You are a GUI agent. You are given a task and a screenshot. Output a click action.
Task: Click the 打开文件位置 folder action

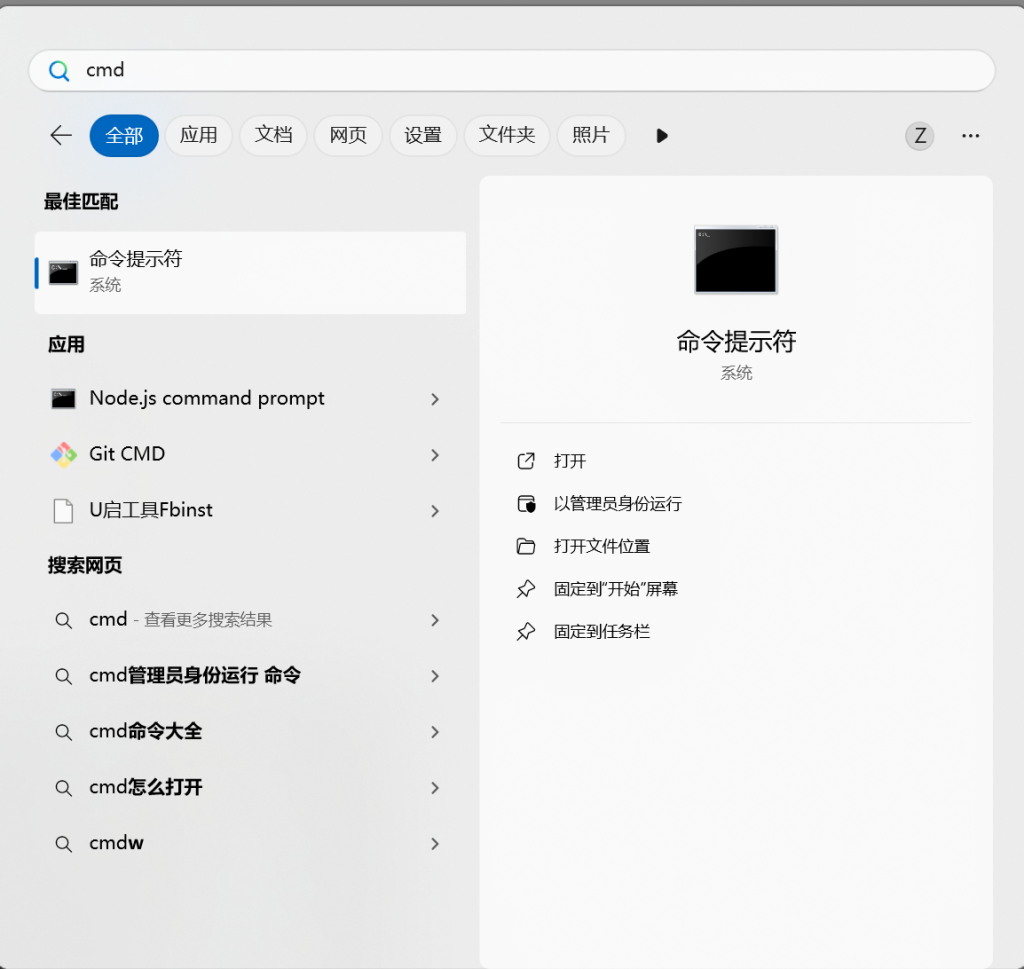[x=603, y=546]
